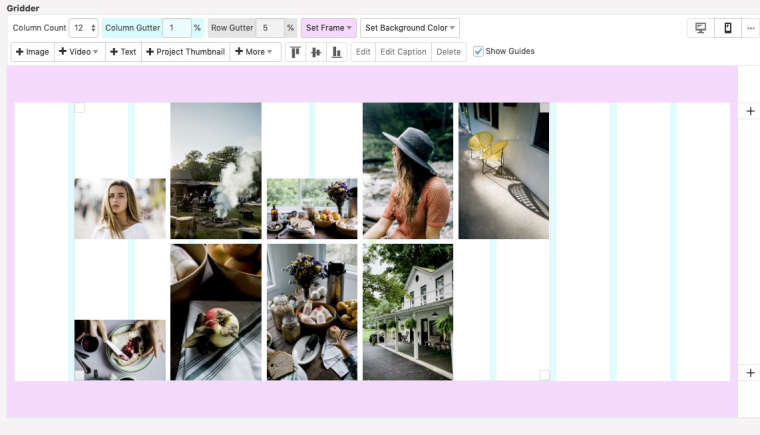Switch to mobile phone preview icon
The image size is (760, 435).
[727, 28]
